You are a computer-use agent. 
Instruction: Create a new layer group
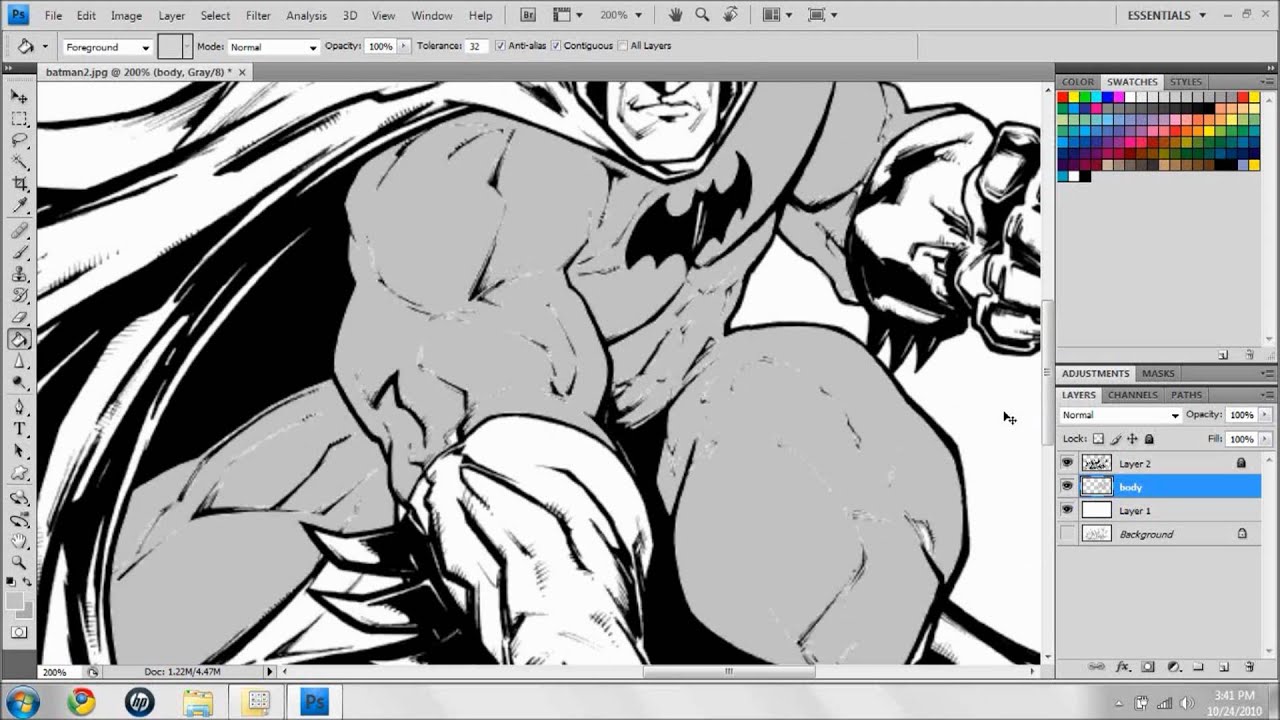[1198, 667]
